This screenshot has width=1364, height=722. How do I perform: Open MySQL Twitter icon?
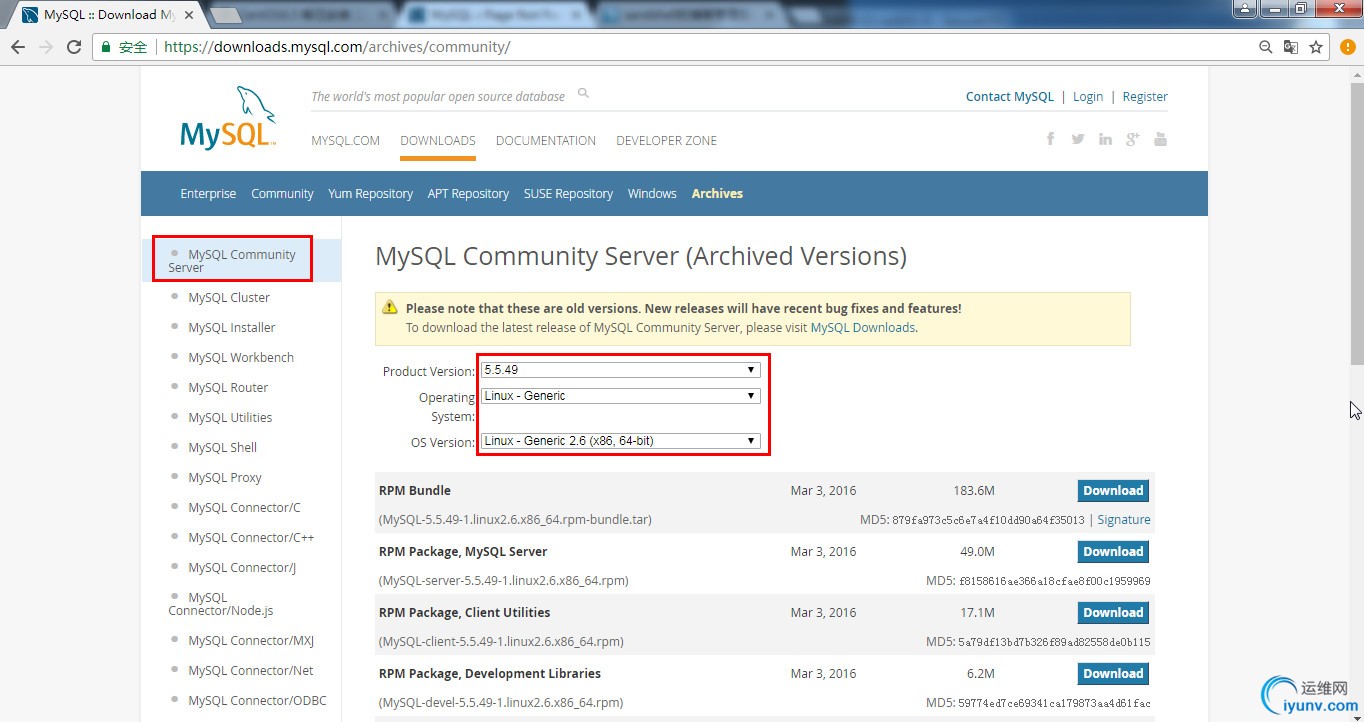click(1077, 139)
